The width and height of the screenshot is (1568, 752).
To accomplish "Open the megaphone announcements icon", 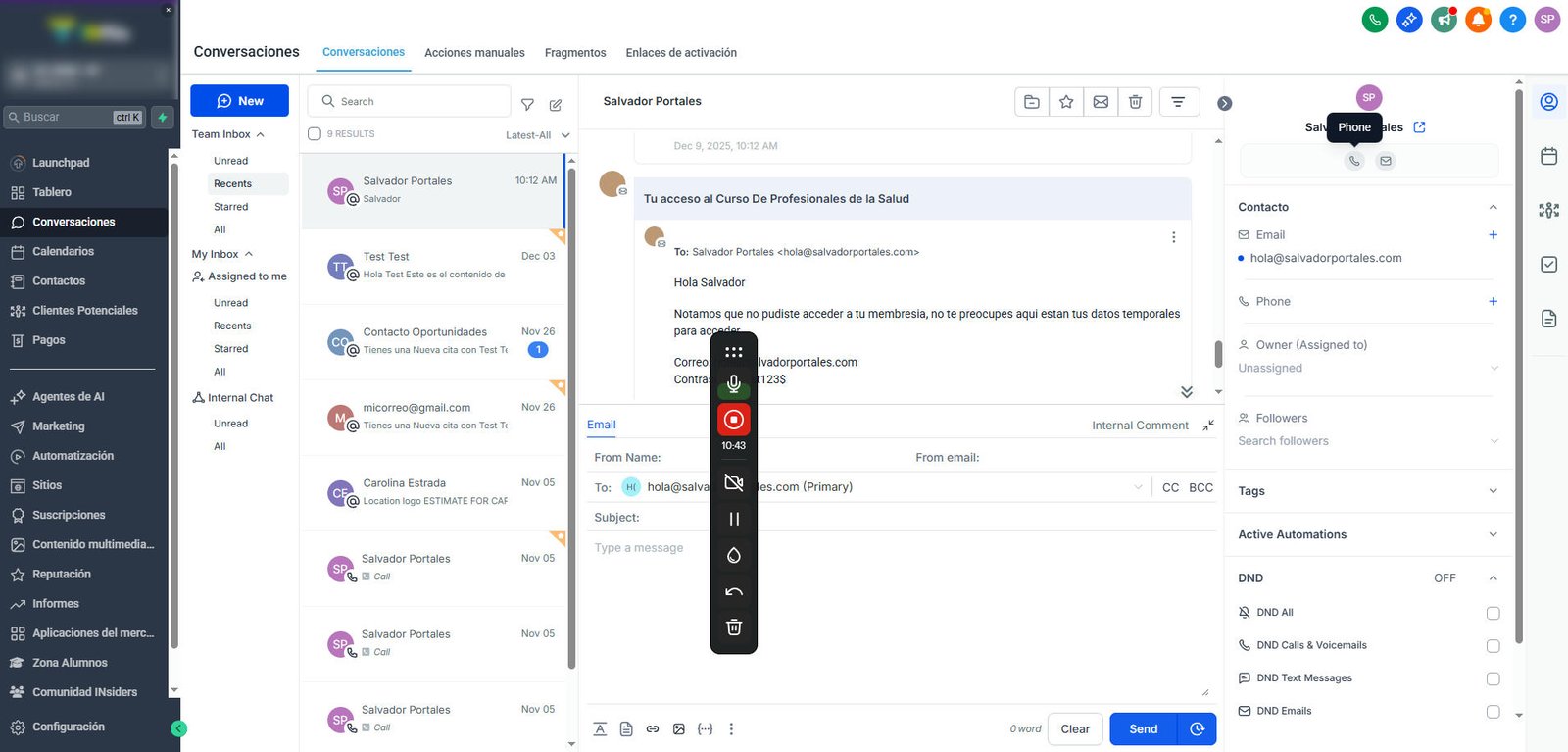I will click(x=1444, y=19).
